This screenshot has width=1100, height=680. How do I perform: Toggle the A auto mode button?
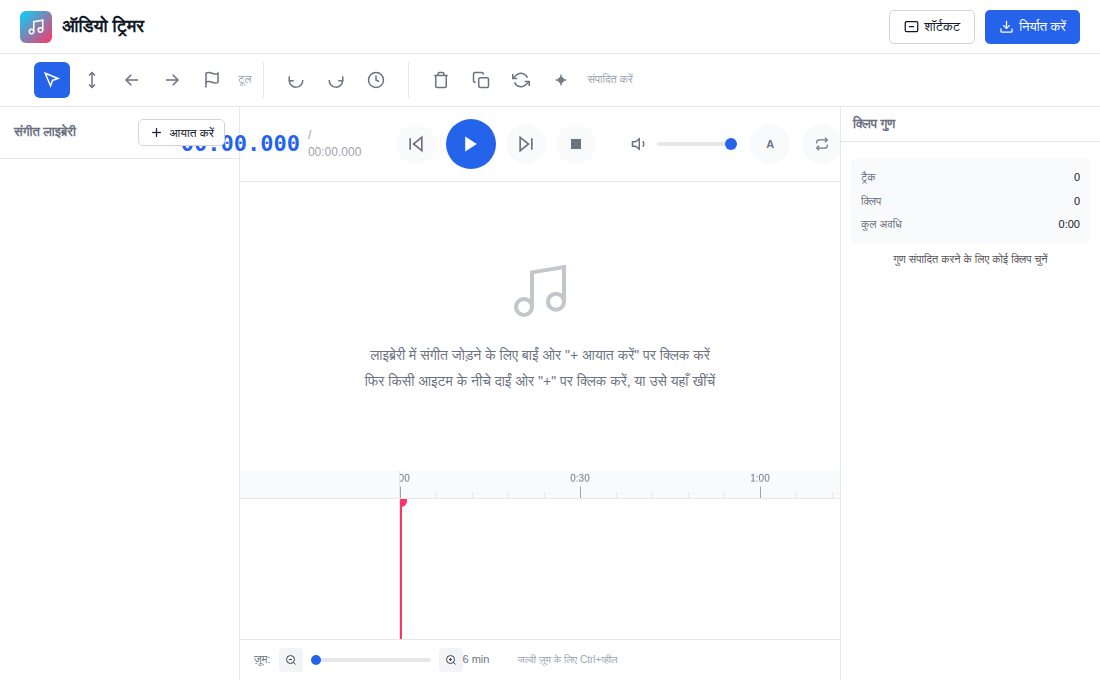tap(770, 144)
